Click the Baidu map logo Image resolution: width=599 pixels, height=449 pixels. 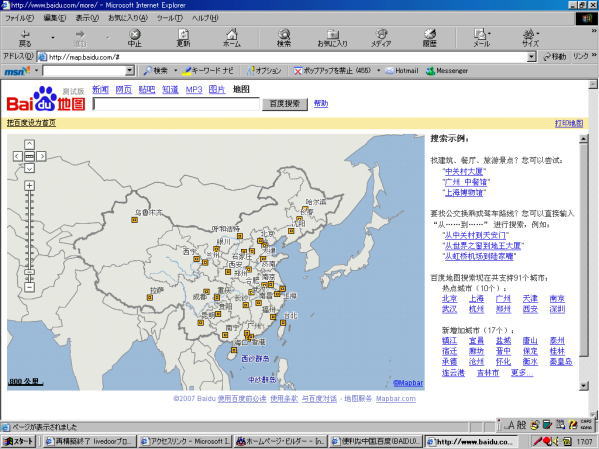coord(46,99)
